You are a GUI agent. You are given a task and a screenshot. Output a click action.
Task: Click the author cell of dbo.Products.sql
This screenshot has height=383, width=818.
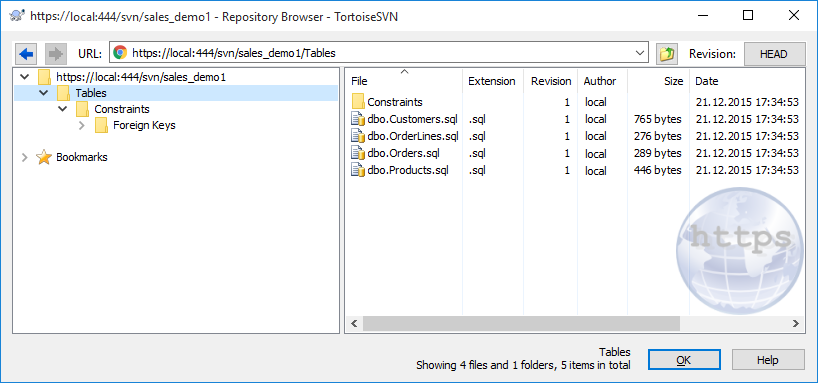click(595, 170)
